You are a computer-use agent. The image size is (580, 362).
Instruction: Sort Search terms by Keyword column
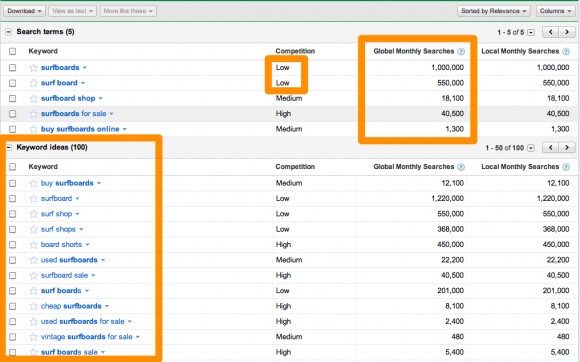(x=43, y=51)
